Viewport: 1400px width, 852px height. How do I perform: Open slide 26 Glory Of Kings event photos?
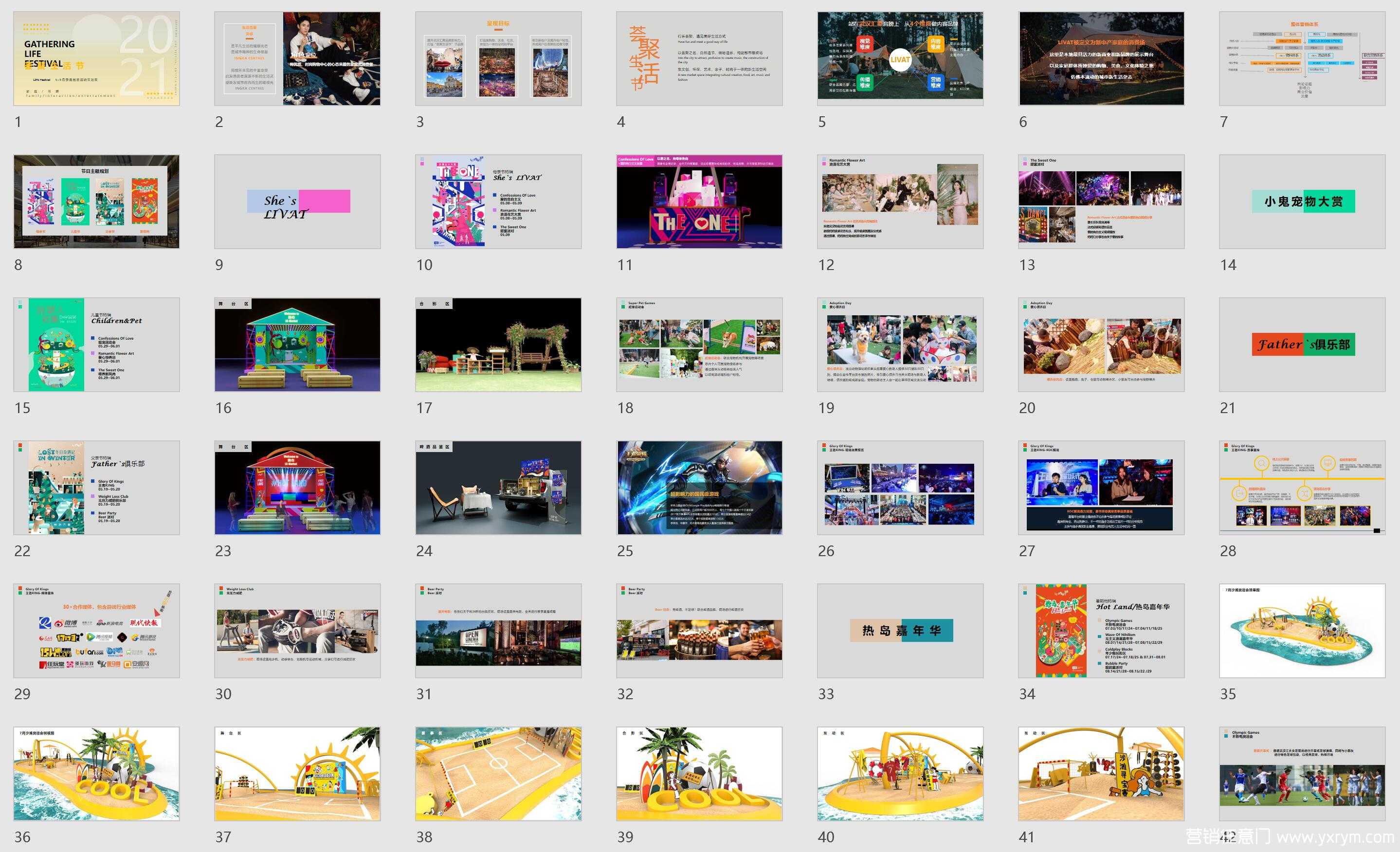pyautogui.click(x=900, y=488)
